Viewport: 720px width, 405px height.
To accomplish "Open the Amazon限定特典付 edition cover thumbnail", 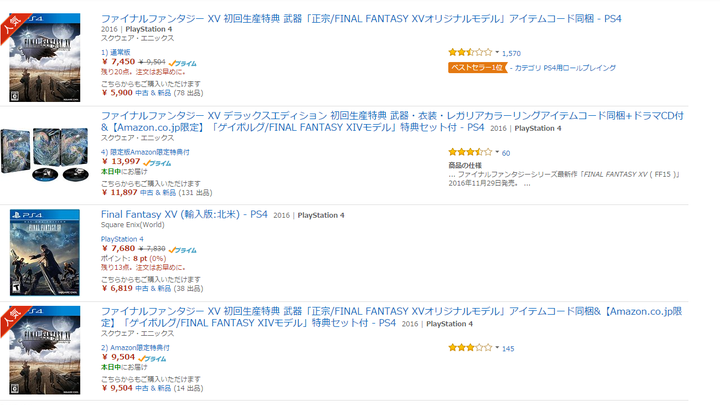I will click(45, 350).
